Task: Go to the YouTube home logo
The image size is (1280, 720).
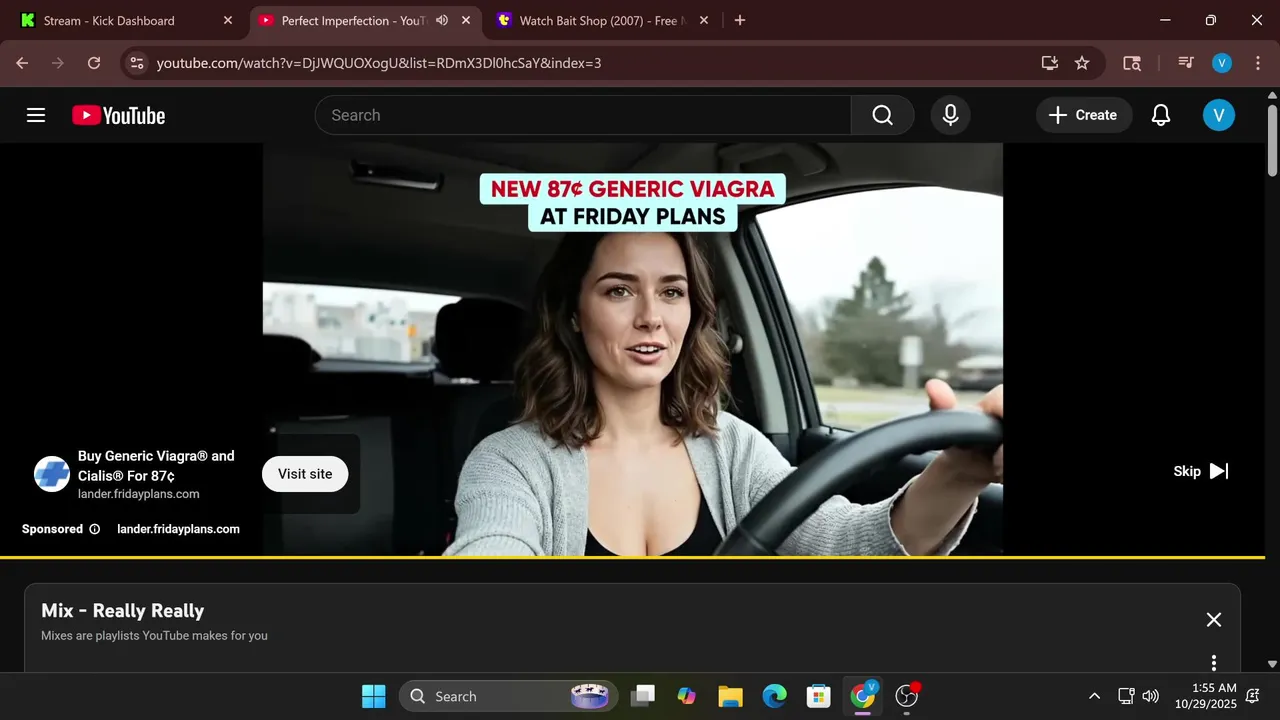Action: [x=118, y=115]
